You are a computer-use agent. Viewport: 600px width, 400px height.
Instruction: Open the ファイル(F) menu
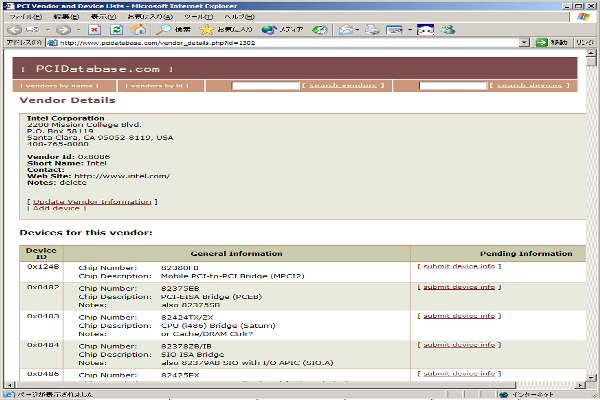(x=26, y=16)
